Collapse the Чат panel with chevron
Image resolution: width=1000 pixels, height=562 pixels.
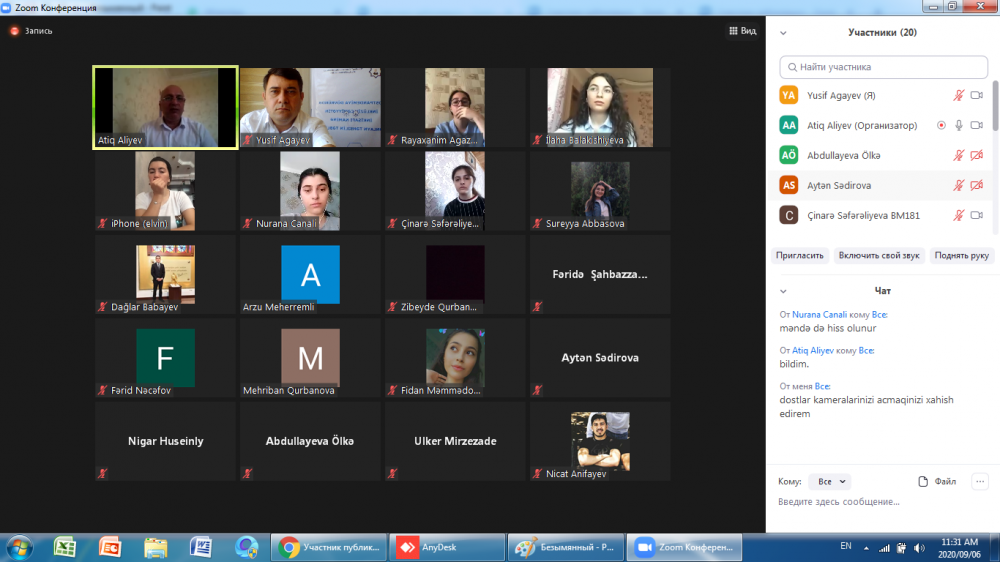[783, 291]
